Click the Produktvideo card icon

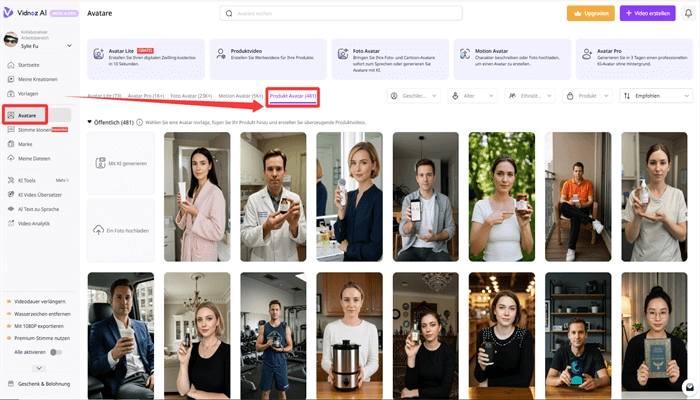[221, 54]
